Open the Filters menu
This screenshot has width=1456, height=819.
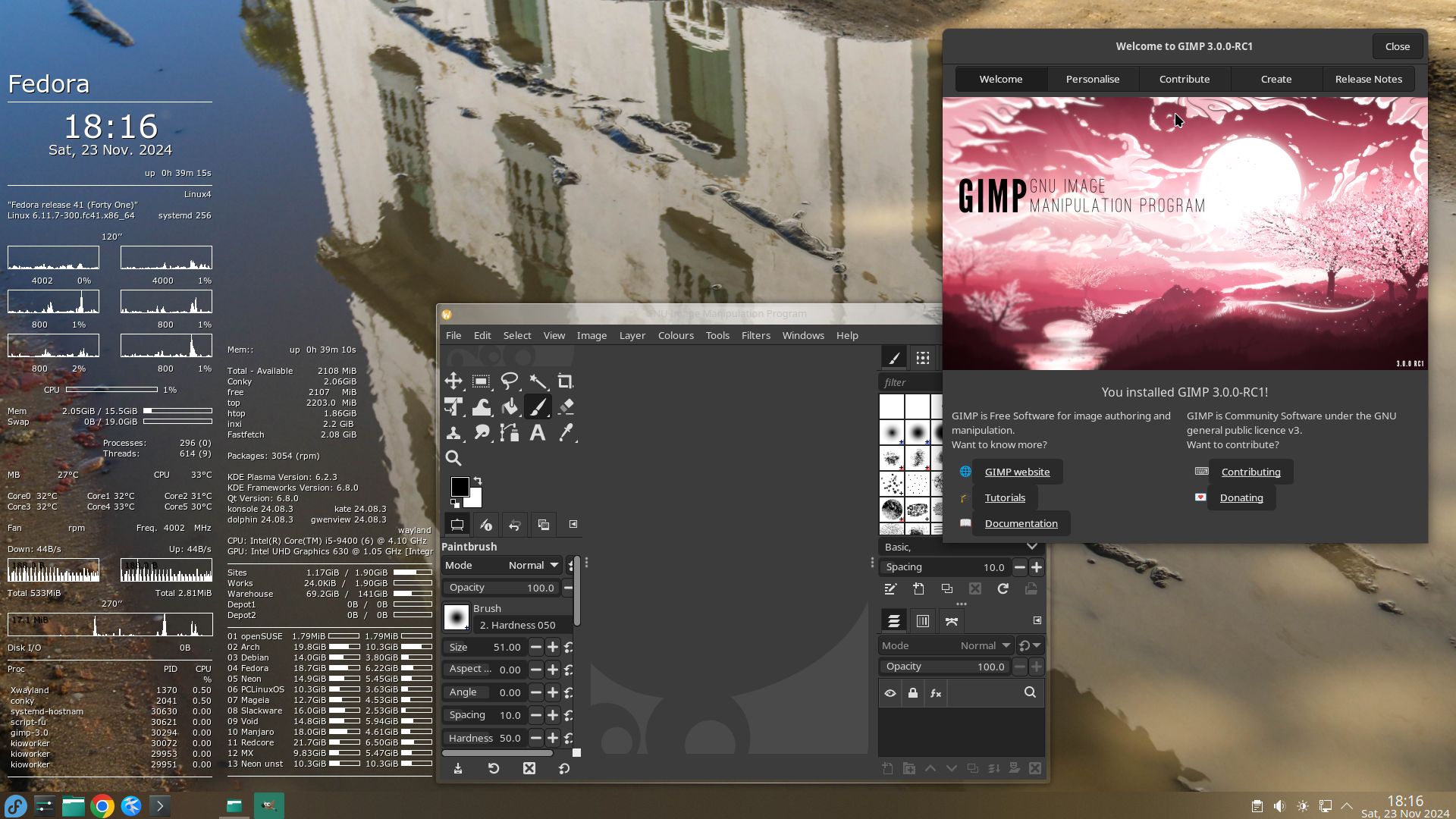pos(755,335)
